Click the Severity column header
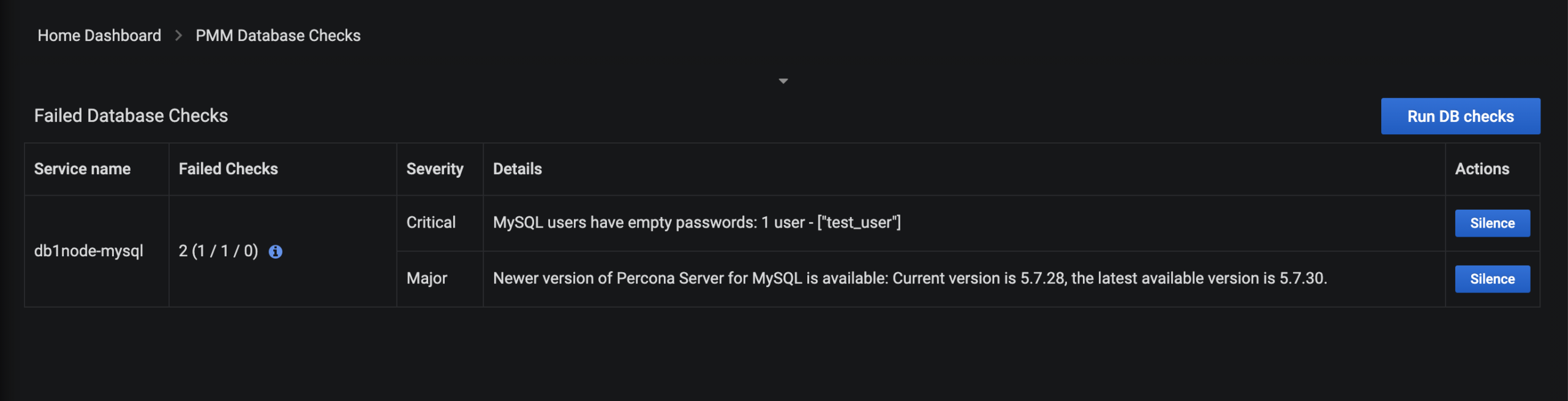1568x401 pixels. pyautogui.click(x=435, y=169)
